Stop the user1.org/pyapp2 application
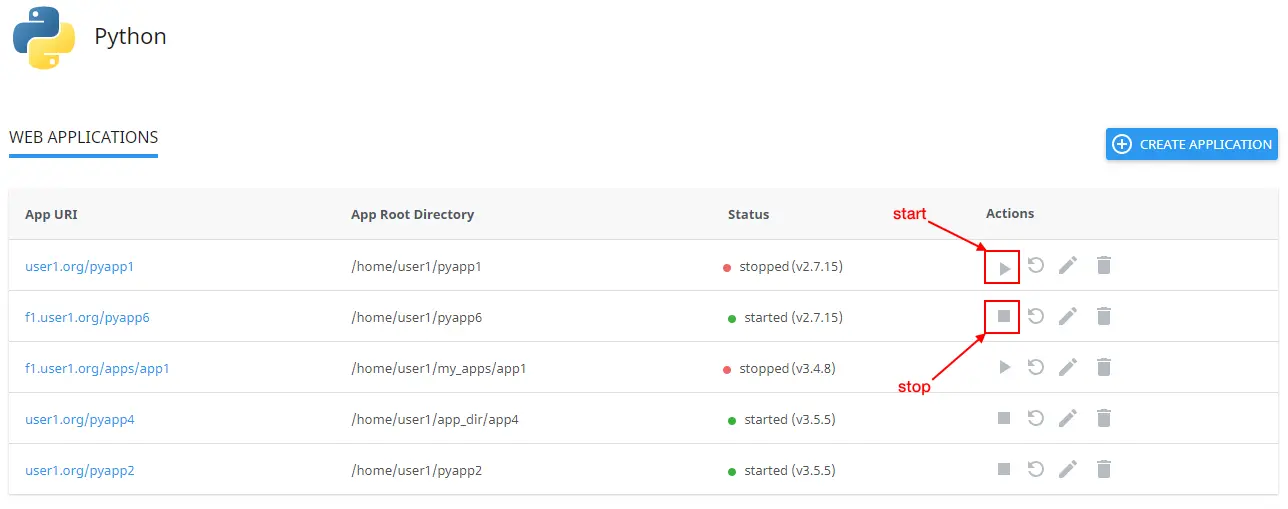This screenshot has width=1288, height=509. pyautogui.click(x=1004, y=469)
